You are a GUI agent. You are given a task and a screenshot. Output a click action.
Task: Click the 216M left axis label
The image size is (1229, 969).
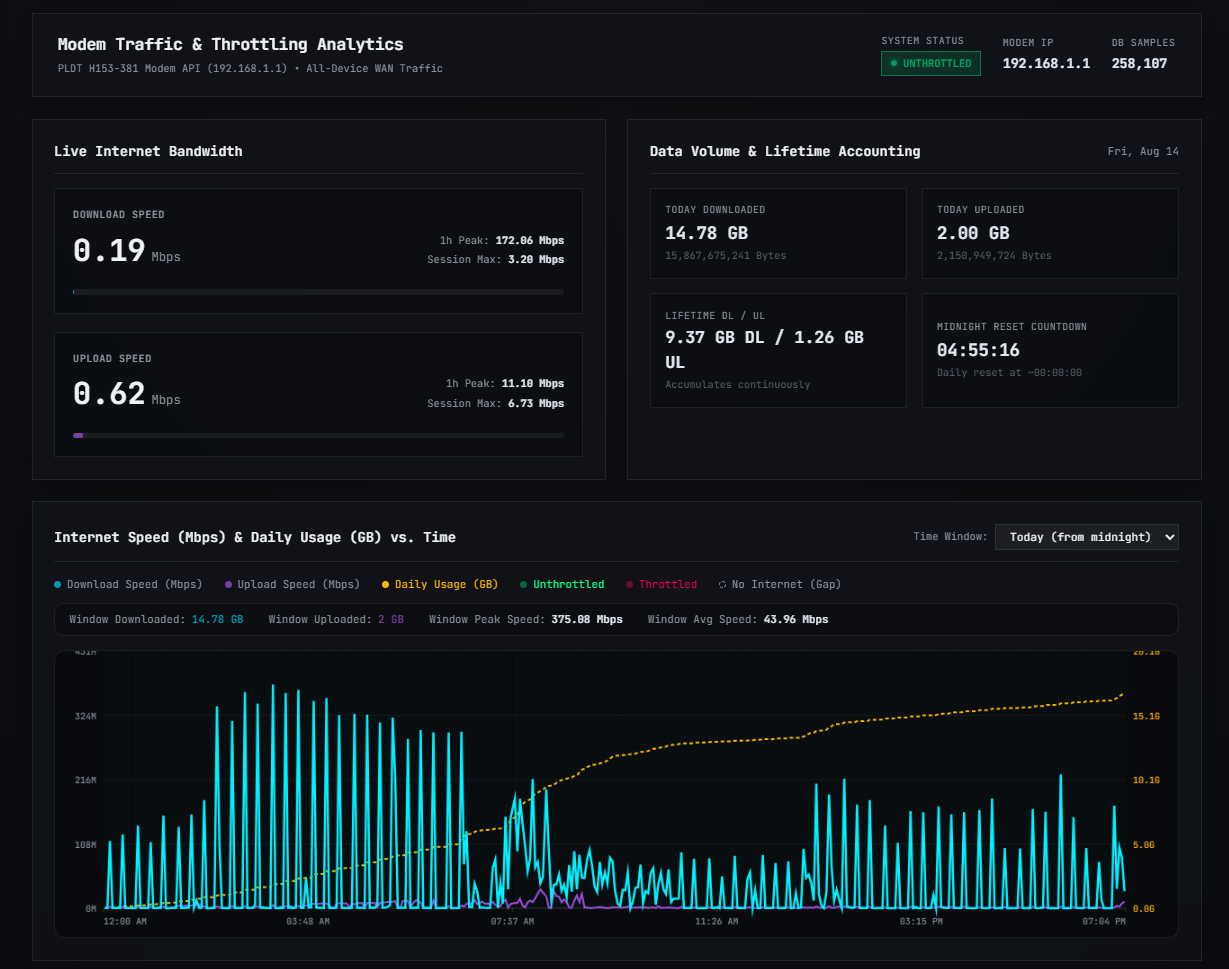coord(85,780)
